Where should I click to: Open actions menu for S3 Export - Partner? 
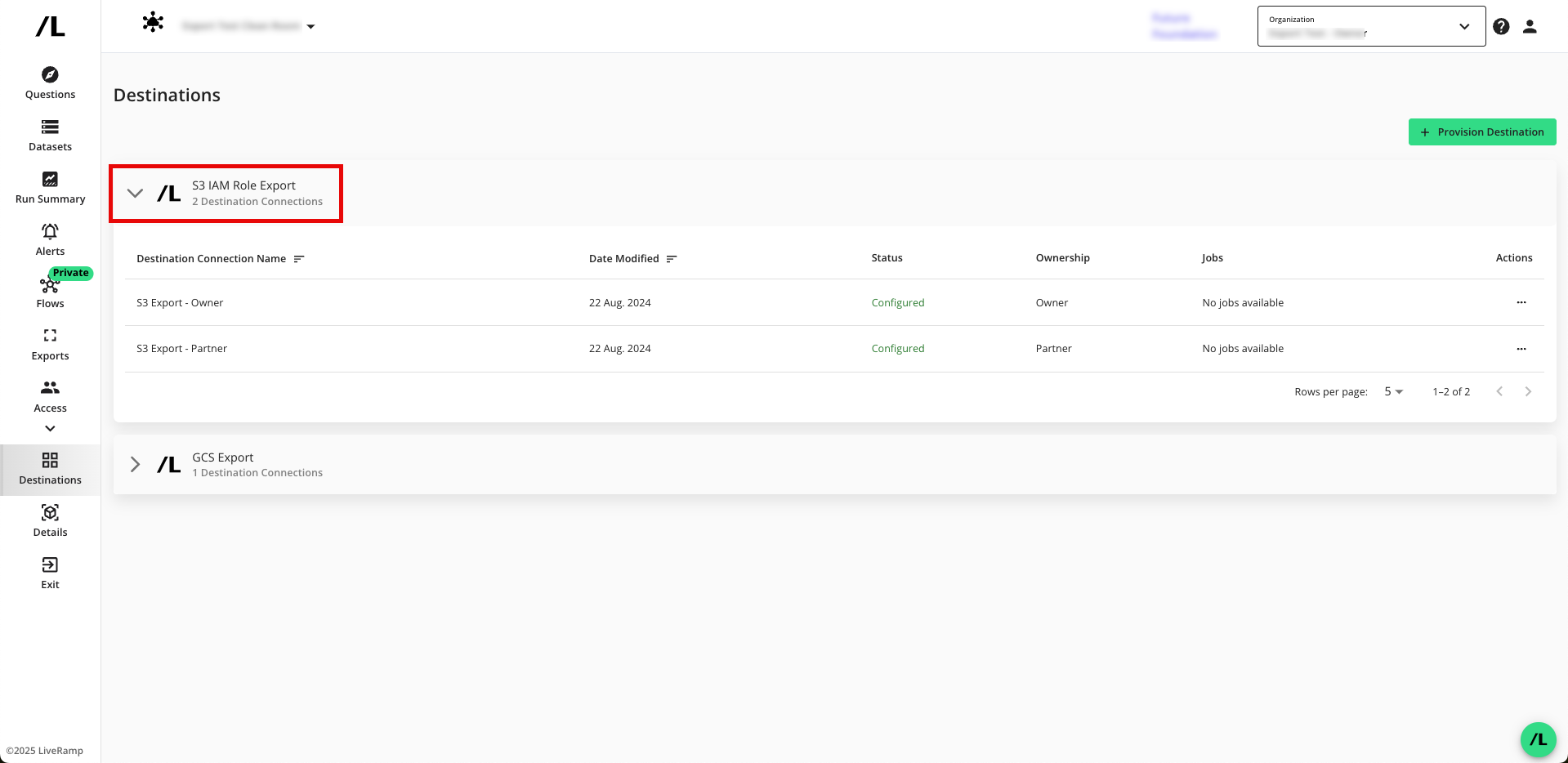[1521, 349]
